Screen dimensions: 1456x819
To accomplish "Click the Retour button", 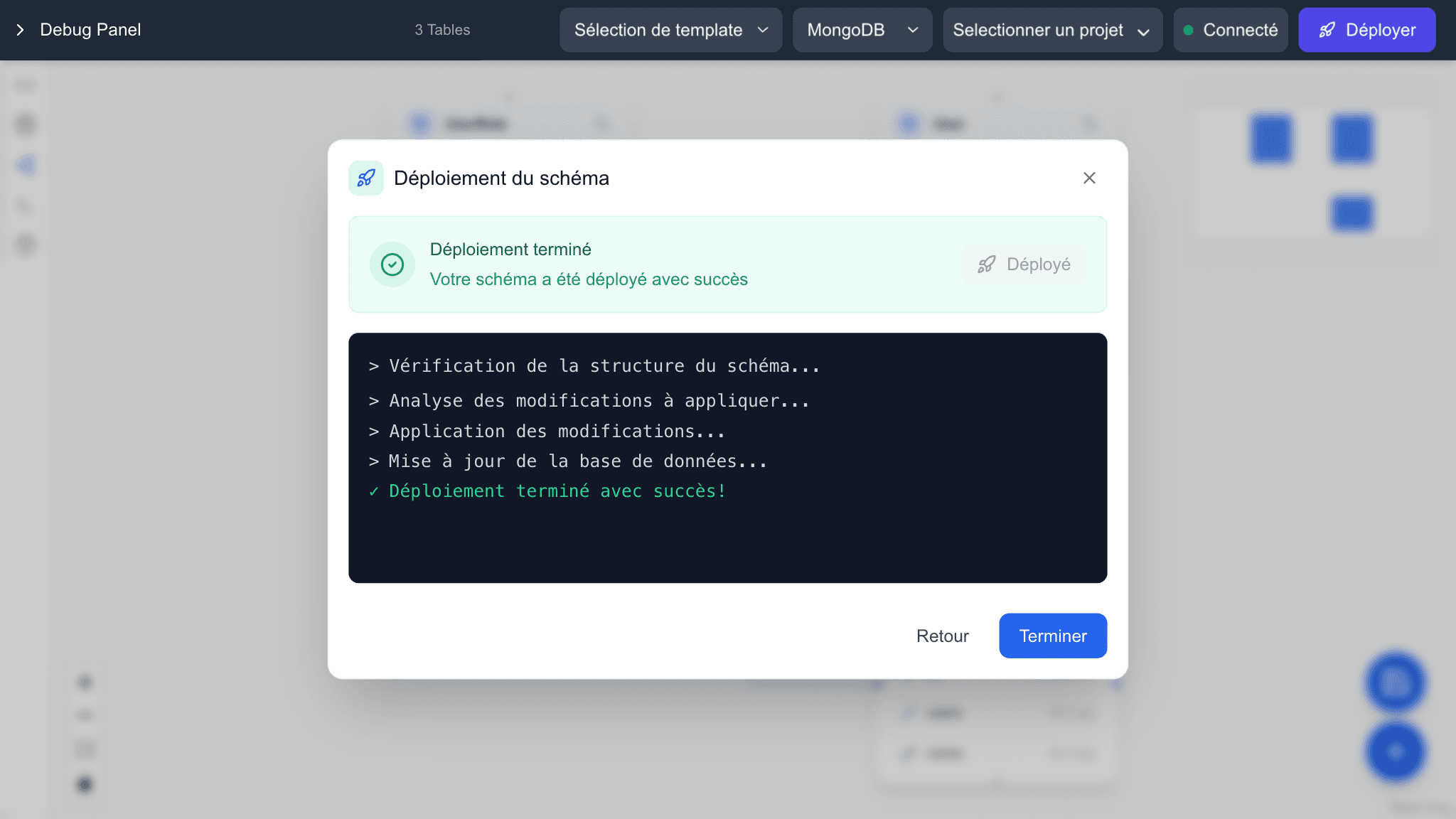I will pyautogui.click(x=942, y=636).
